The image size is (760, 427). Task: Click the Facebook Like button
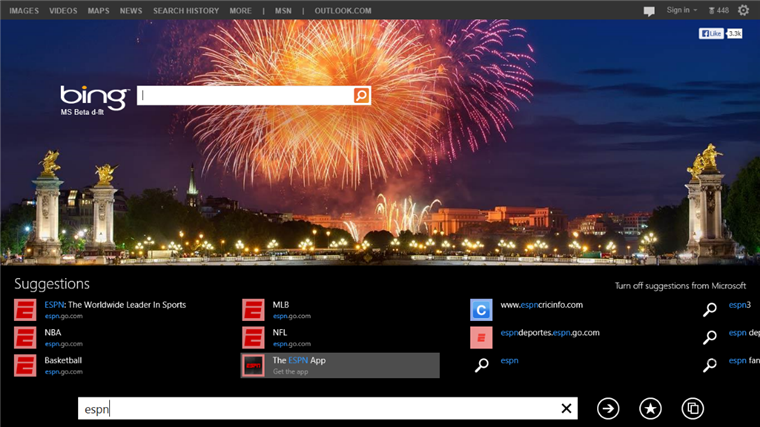tap(711, 33)
